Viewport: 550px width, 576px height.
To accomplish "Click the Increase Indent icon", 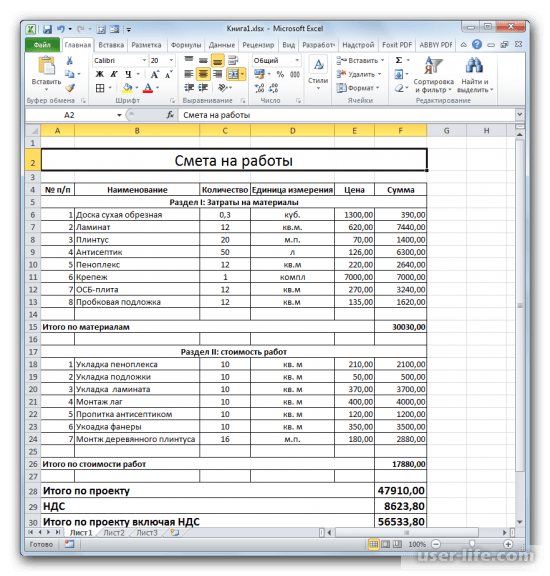I will [203, 88].
